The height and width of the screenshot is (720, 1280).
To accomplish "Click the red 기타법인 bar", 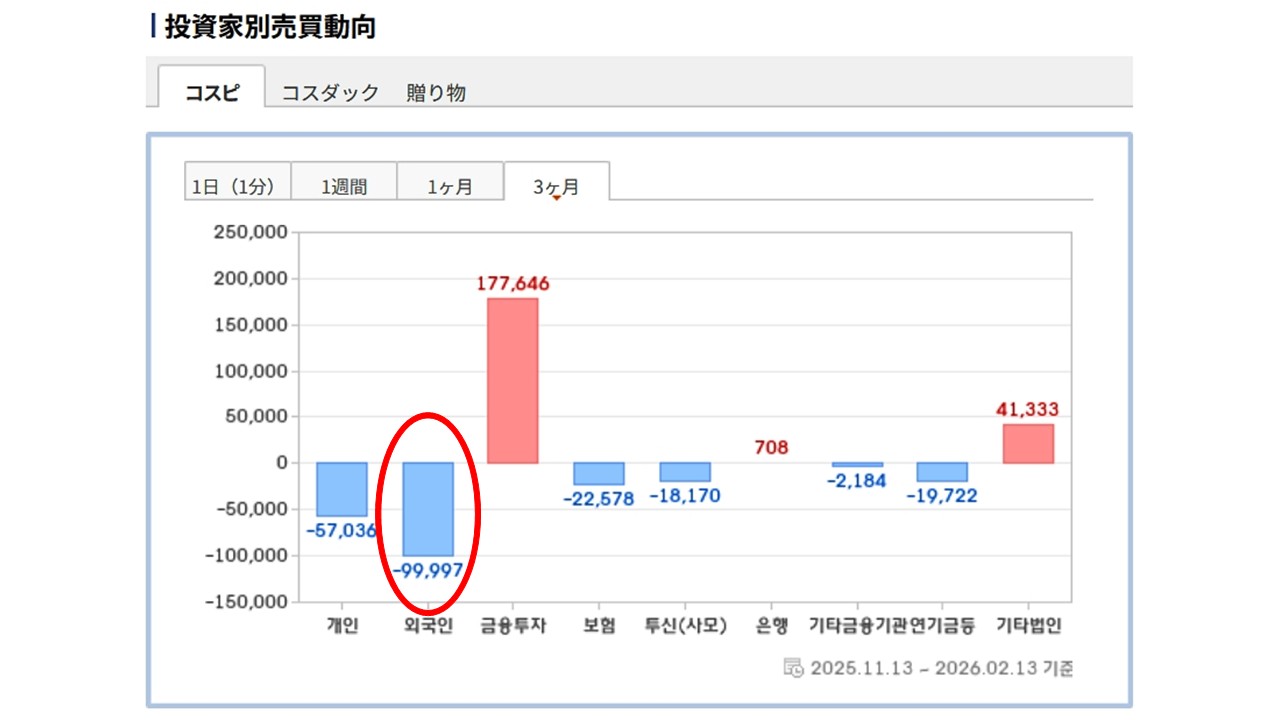I will pyautogui.click(x=1028, y=443).
